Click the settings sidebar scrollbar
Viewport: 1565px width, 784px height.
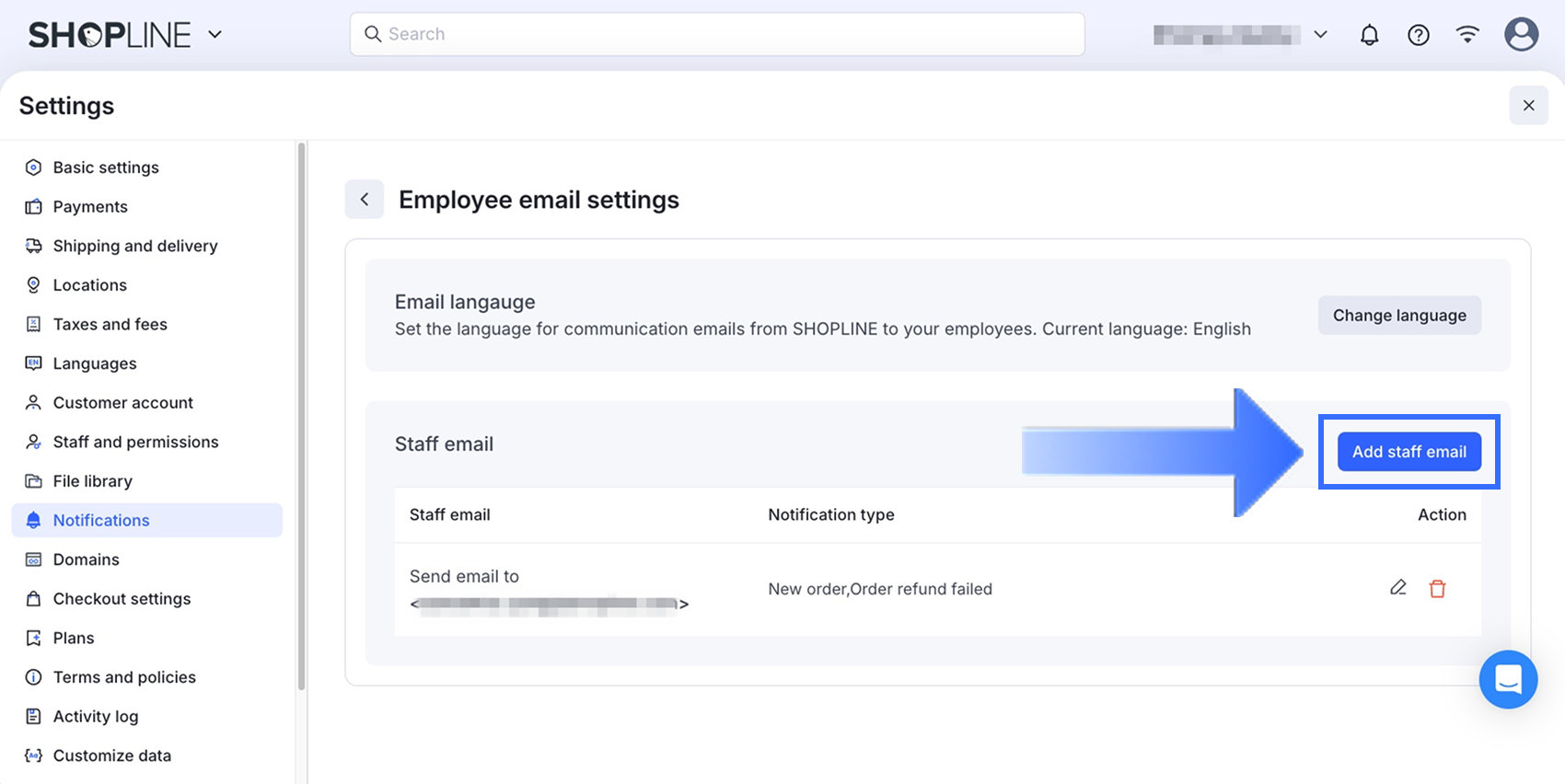pos(301,414)
